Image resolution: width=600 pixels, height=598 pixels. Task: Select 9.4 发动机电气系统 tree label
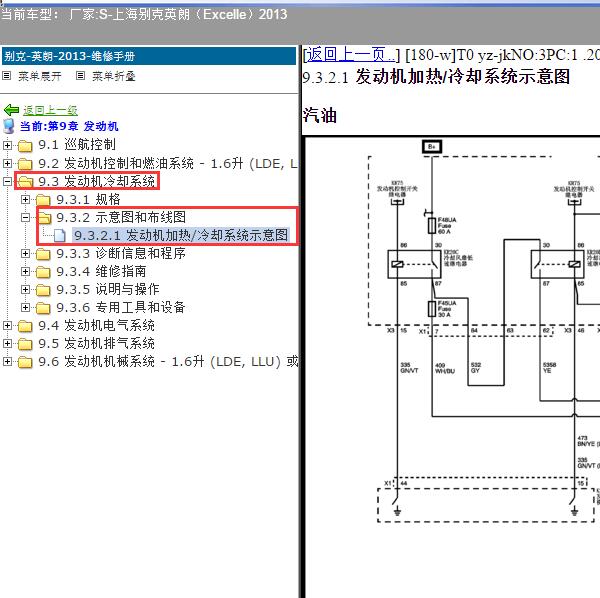96,325
